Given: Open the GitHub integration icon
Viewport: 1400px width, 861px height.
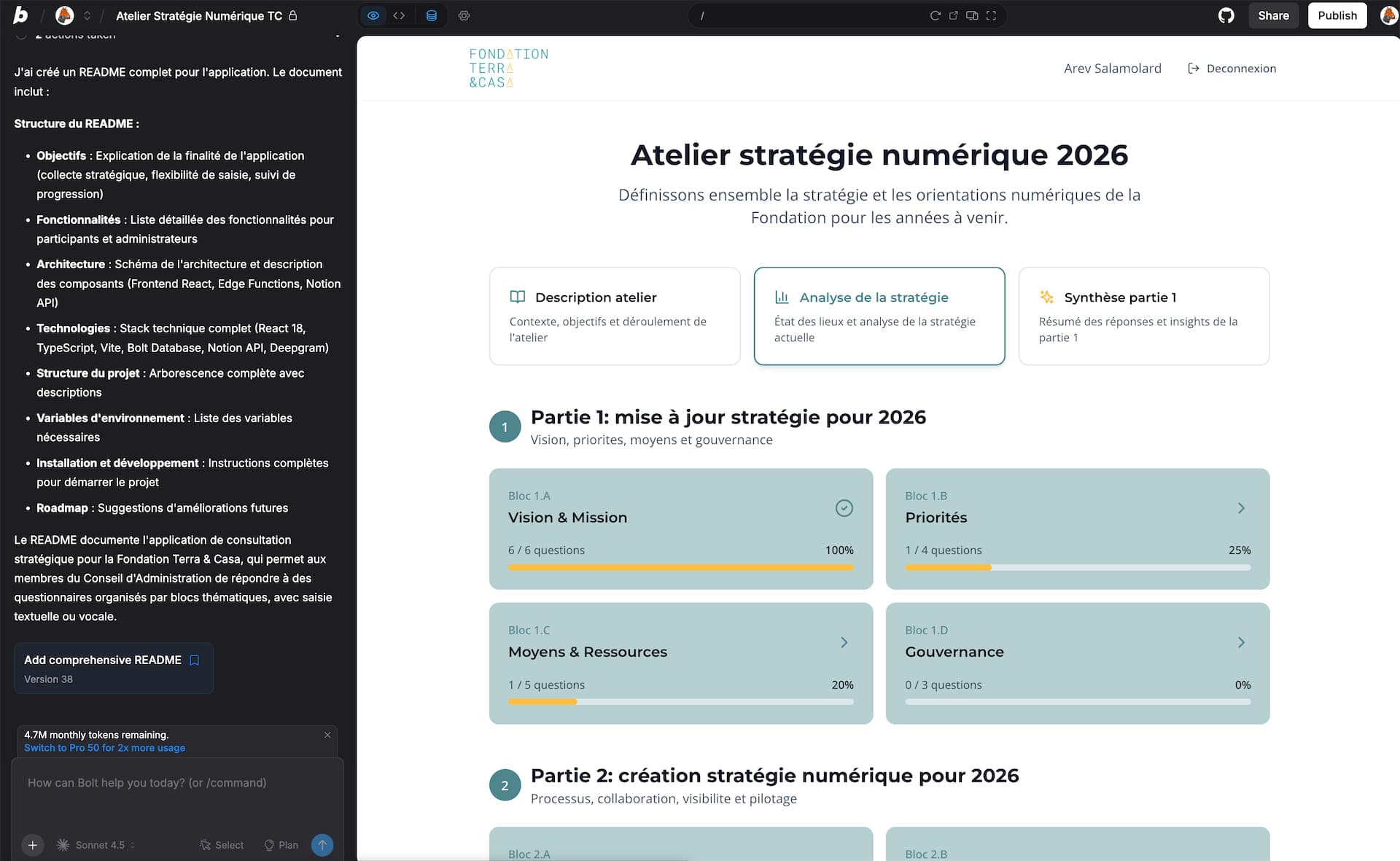Looking at the screenshot, I should [x=1226, y=15].
